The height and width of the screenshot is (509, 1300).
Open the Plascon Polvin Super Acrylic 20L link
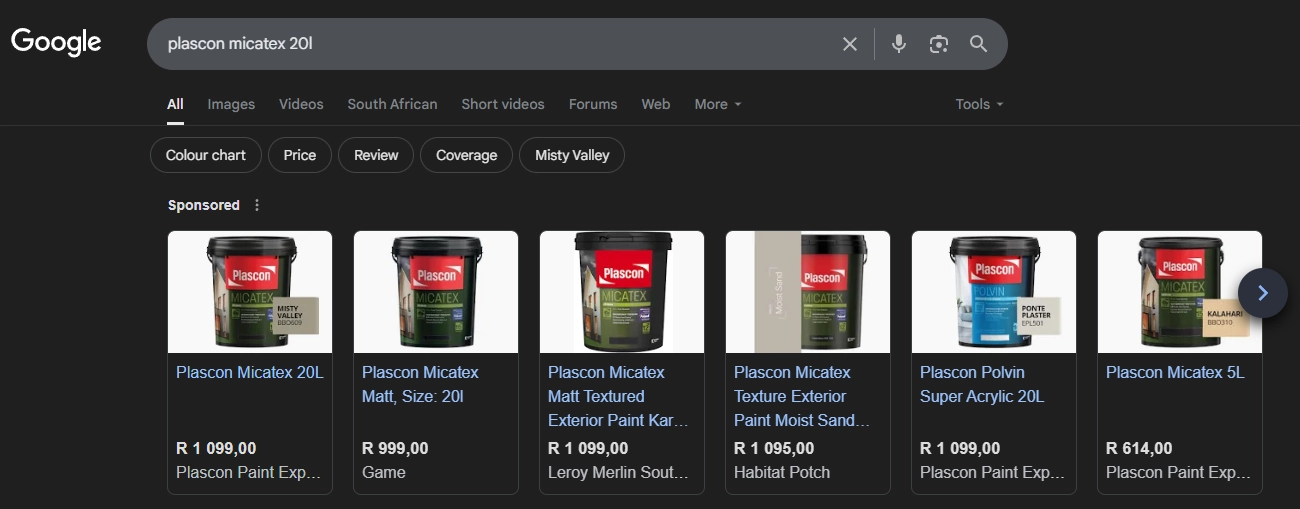click(981, 384)
